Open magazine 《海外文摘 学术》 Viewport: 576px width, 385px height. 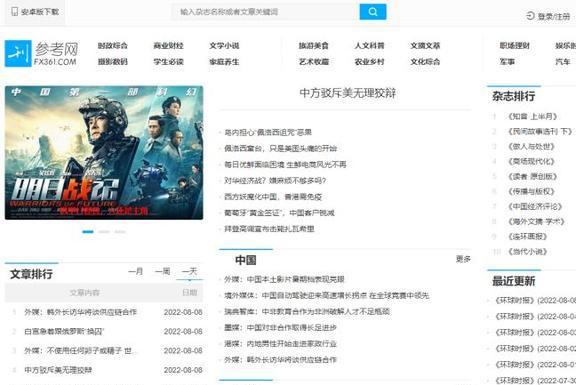pos(536,222)
